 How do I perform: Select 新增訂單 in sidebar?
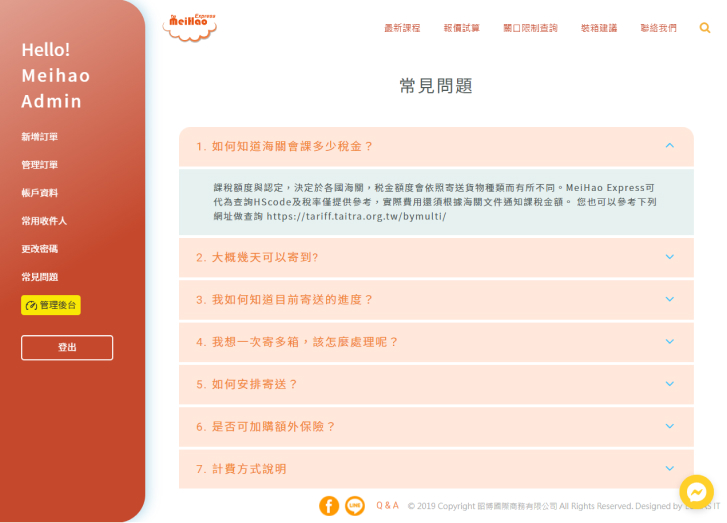(40, 137)
